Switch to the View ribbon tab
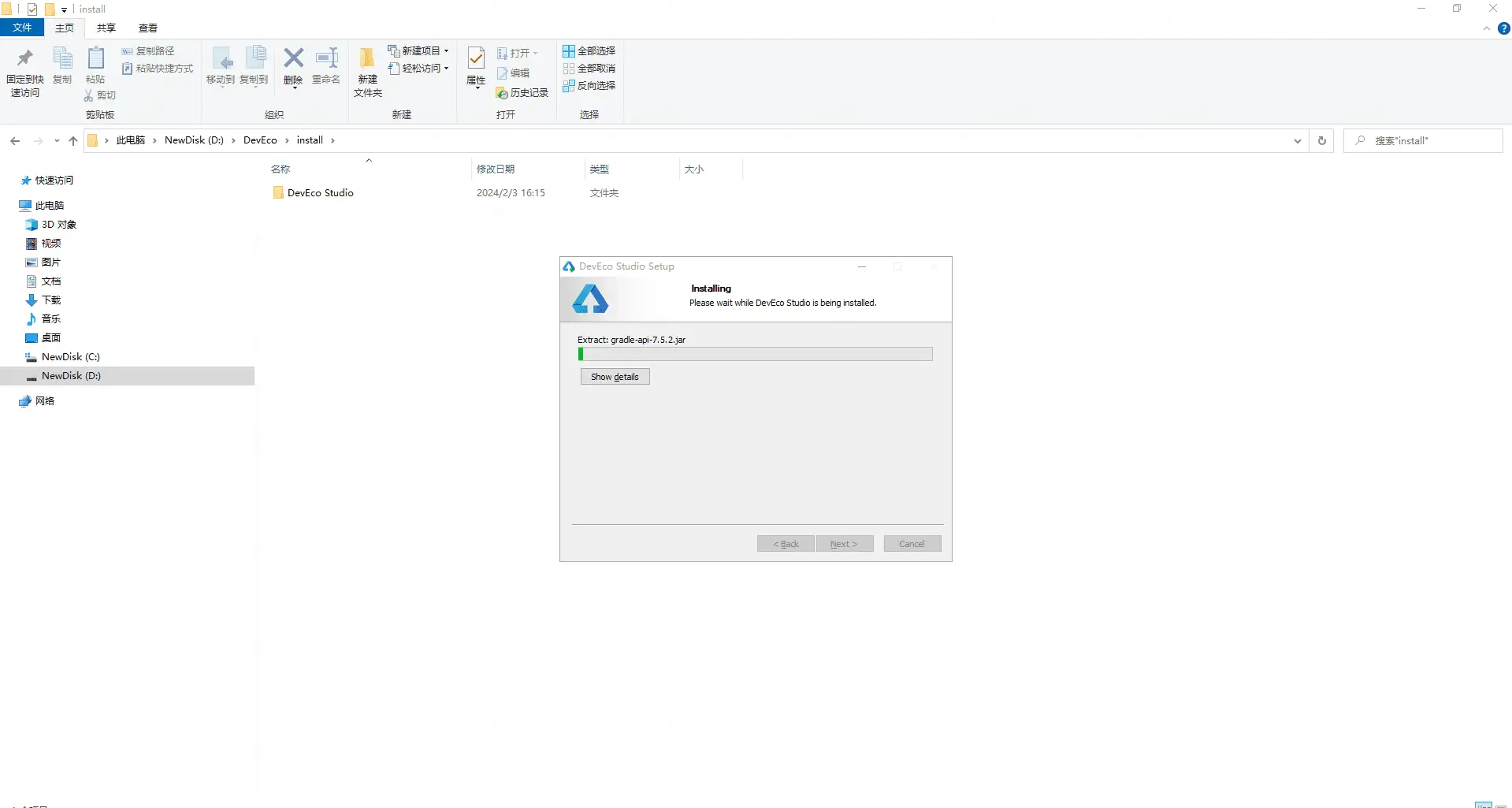This screenshot has height=808, width=1512. pyautogui.click(x=148, y=28)
